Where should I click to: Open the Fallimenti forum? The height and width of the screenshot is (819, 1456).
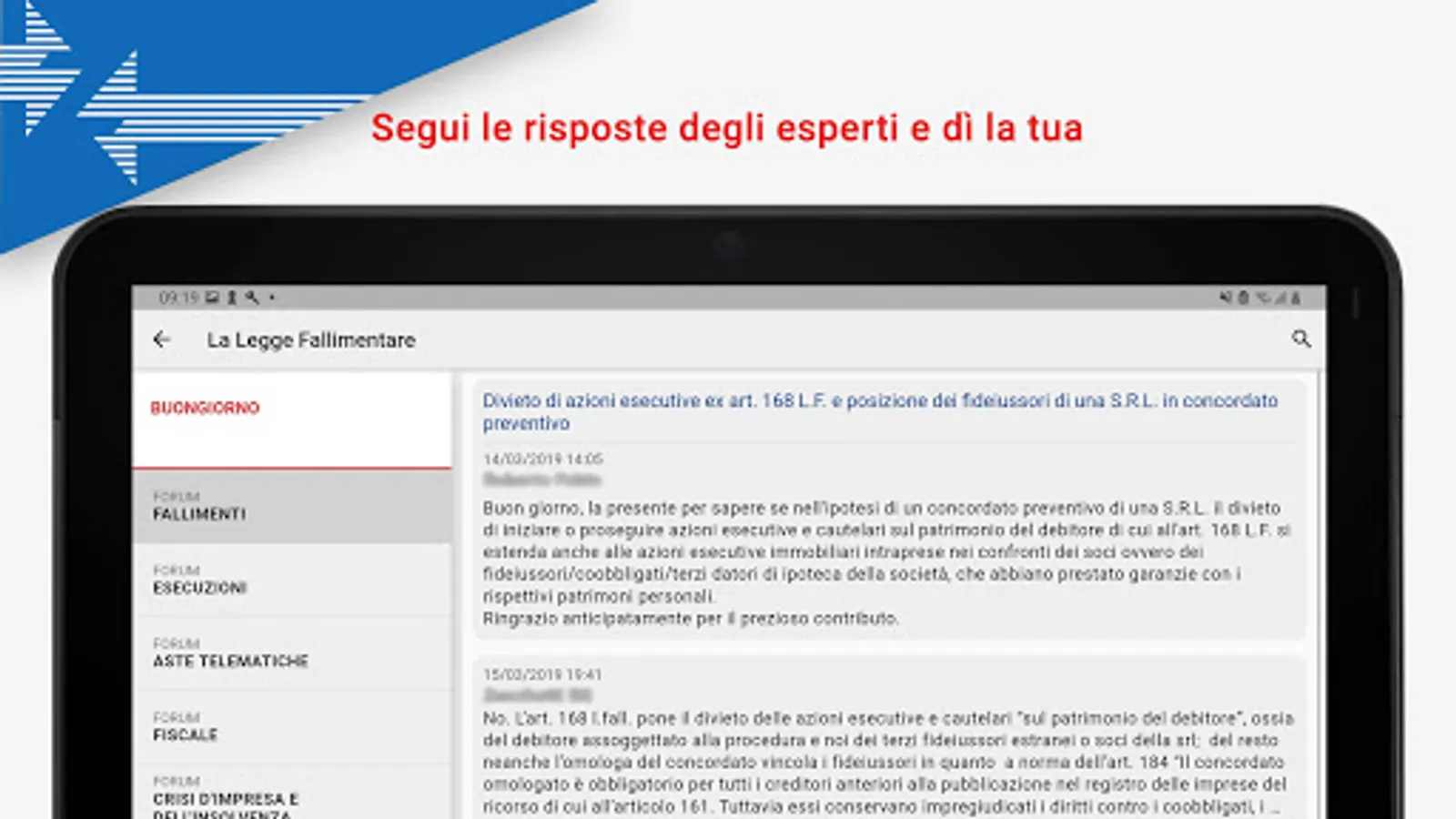[x=292, y=507]
